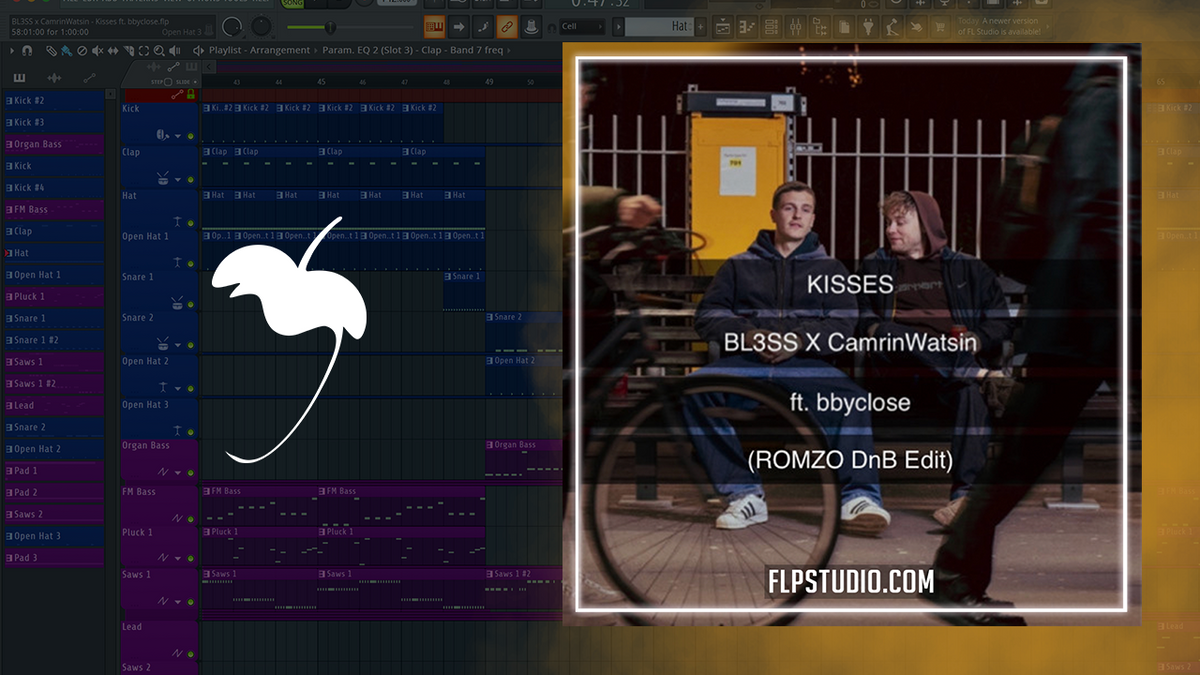Screen dimensions: 1200x675
Task: Click the drum icon on the Clap track
Action: (x=162, y=179)
